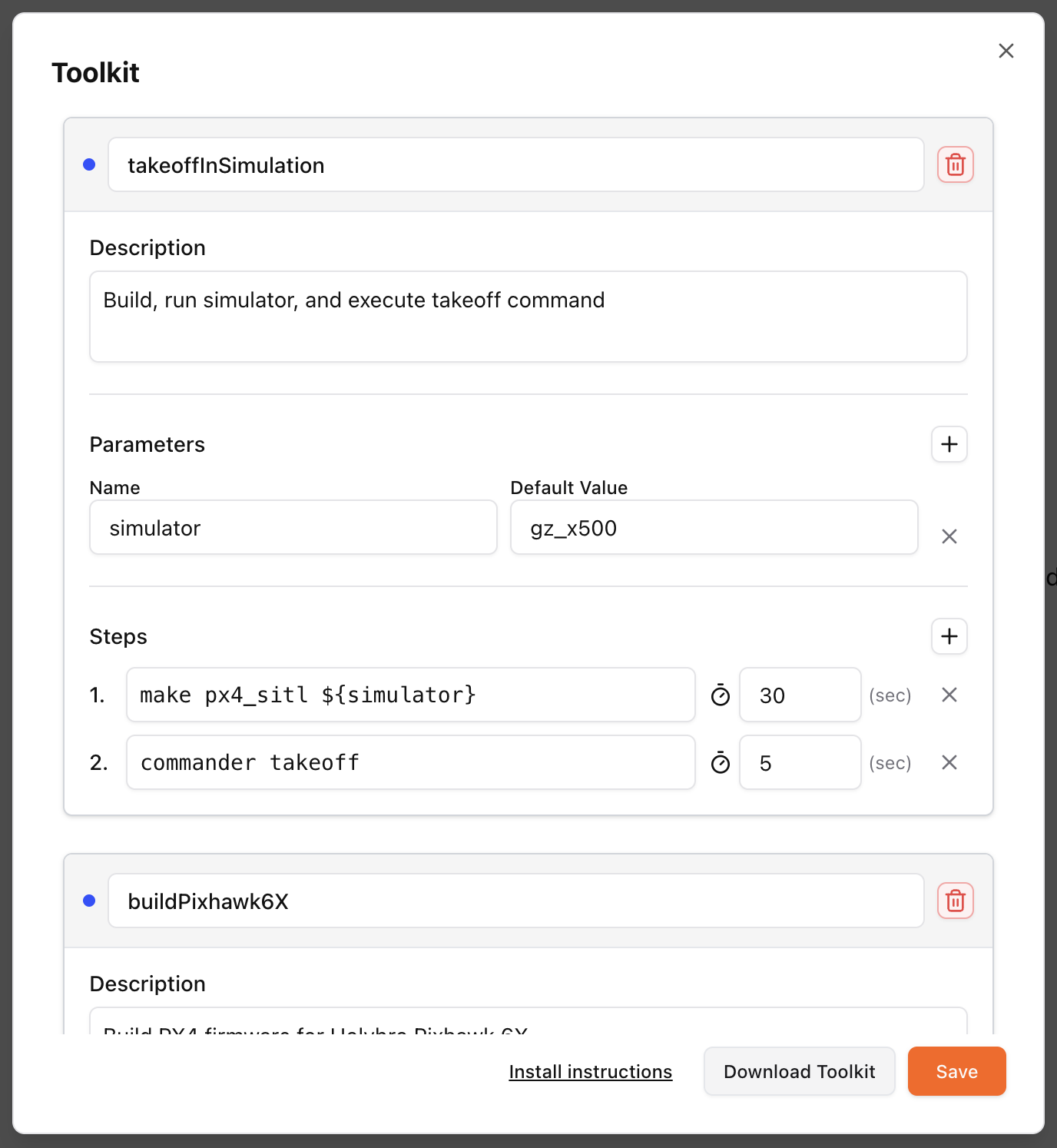The image size is (1057, 1148).
Task: Edit the buildPixhawk6X name field
Action: click(516, 901)
